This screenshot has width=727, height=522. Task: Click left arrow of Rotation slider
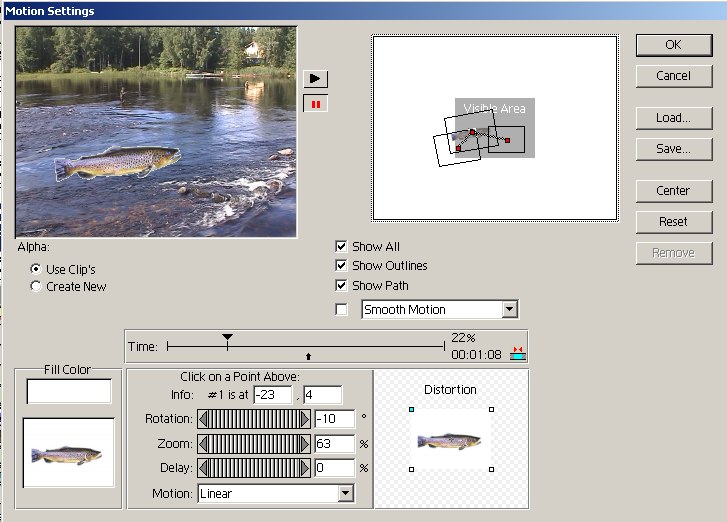(203, 419)
